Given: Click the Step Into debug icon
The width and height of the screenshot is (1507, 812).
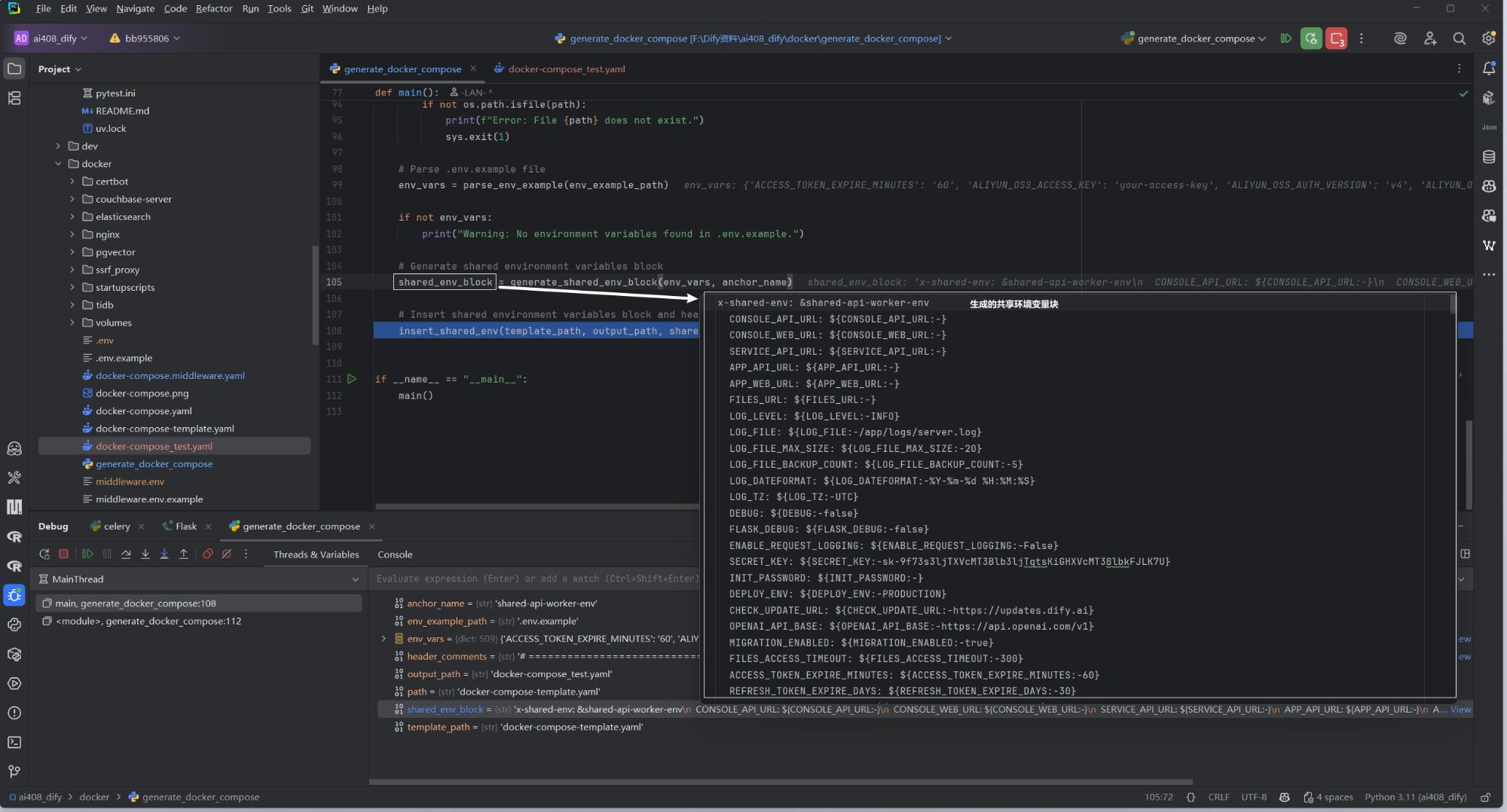Looking at the screenshot, I should tap(145, 554).
